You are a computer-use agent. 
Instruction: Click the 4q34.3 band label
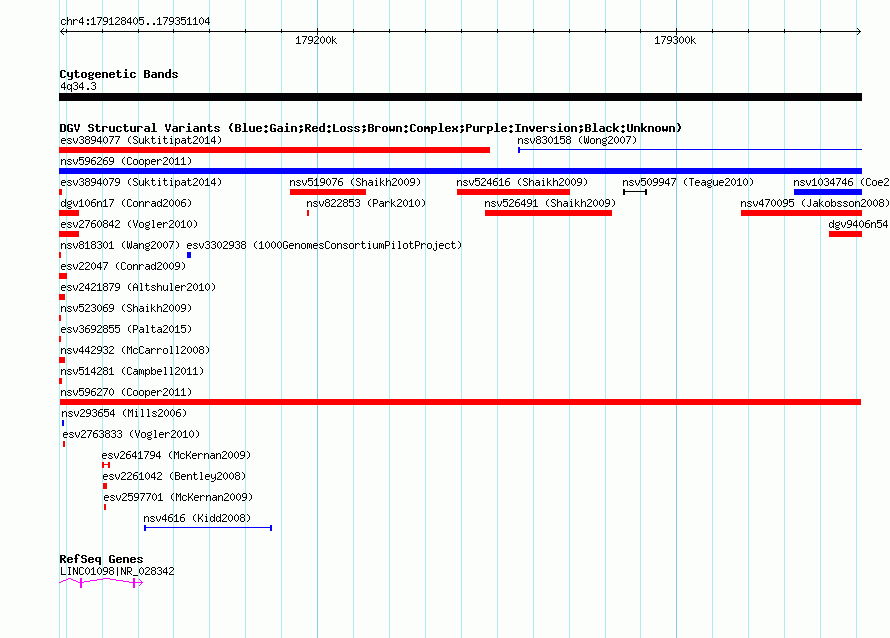(x=78, y=86)
